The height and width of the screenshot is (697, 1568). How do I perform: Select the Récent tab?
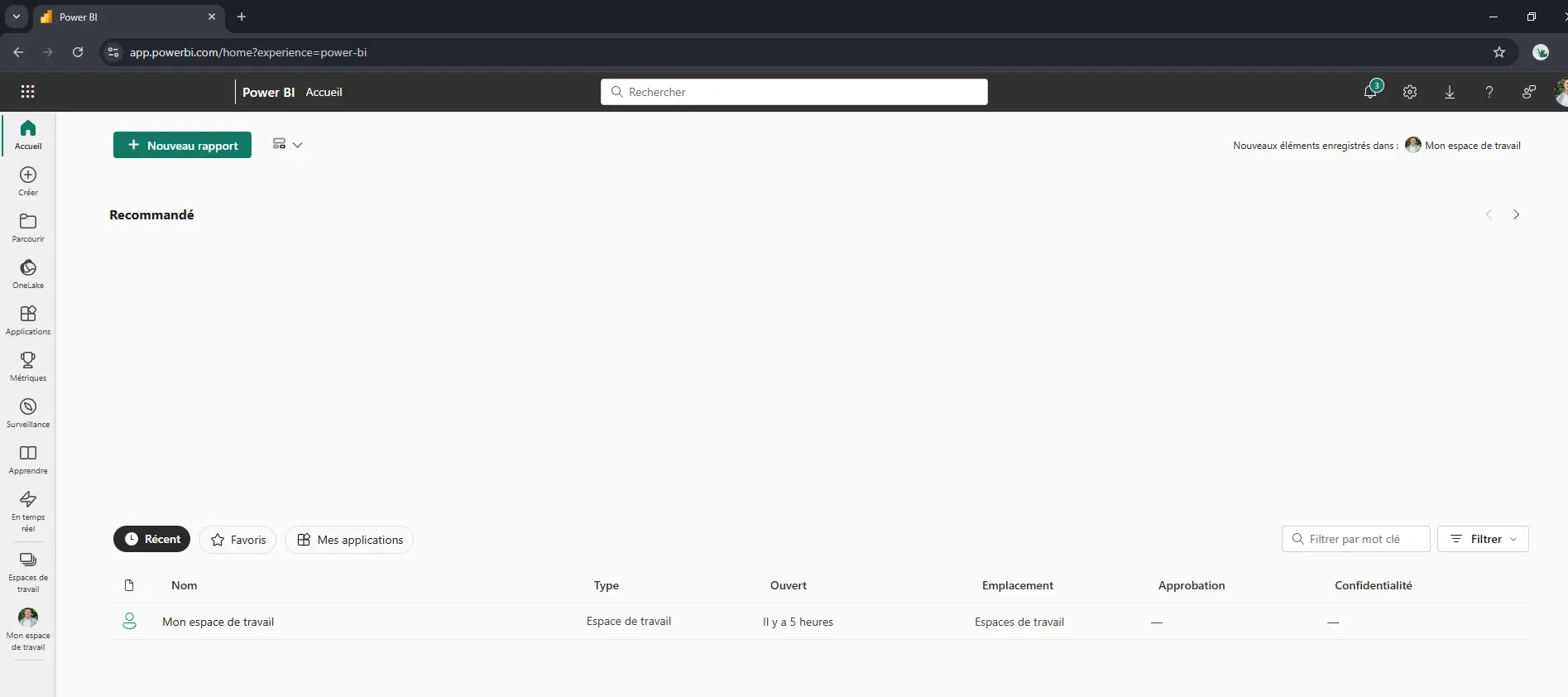152,539
